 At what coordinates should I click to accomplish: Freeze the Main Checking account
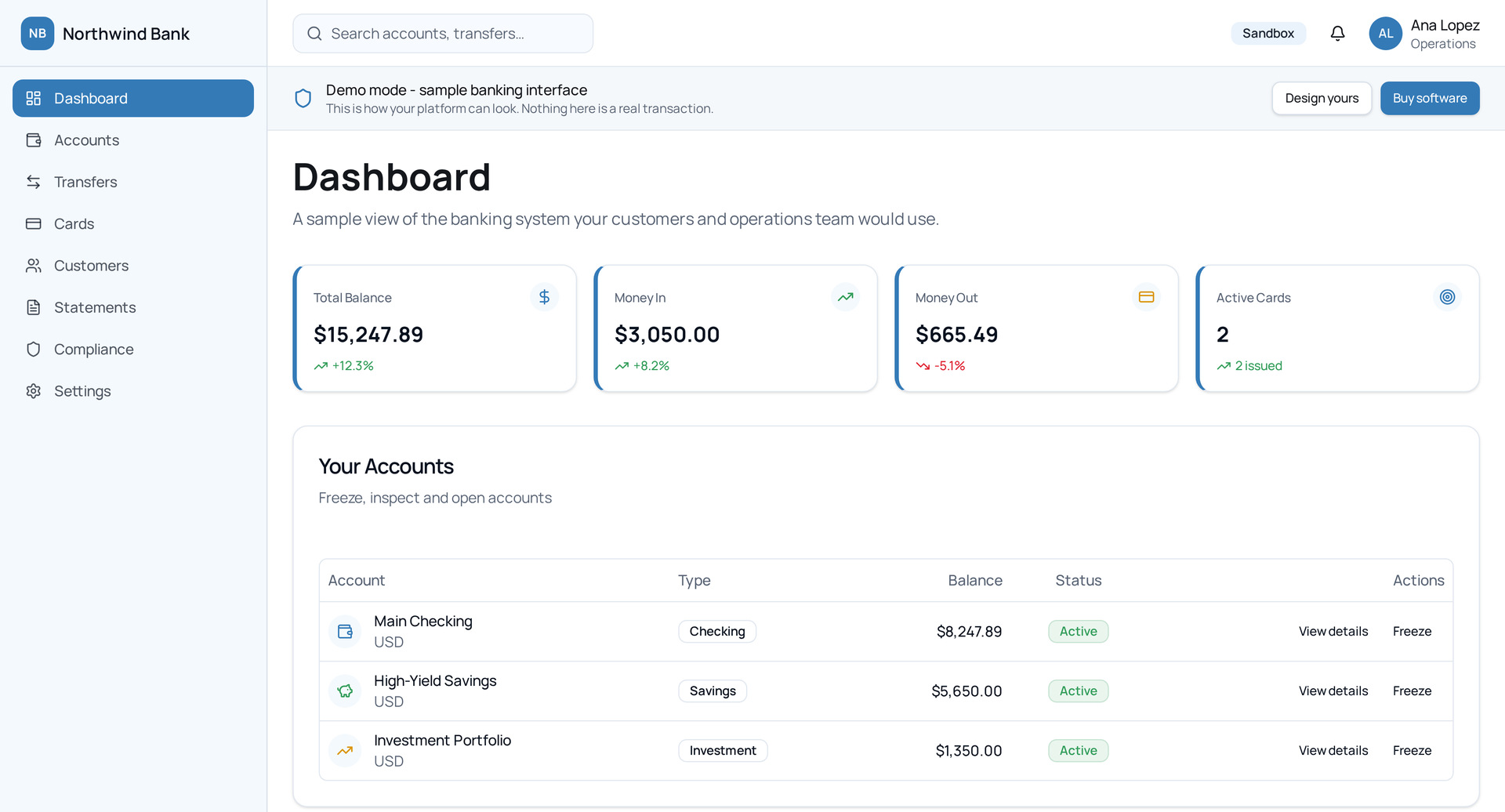[x=1412, y=632]
